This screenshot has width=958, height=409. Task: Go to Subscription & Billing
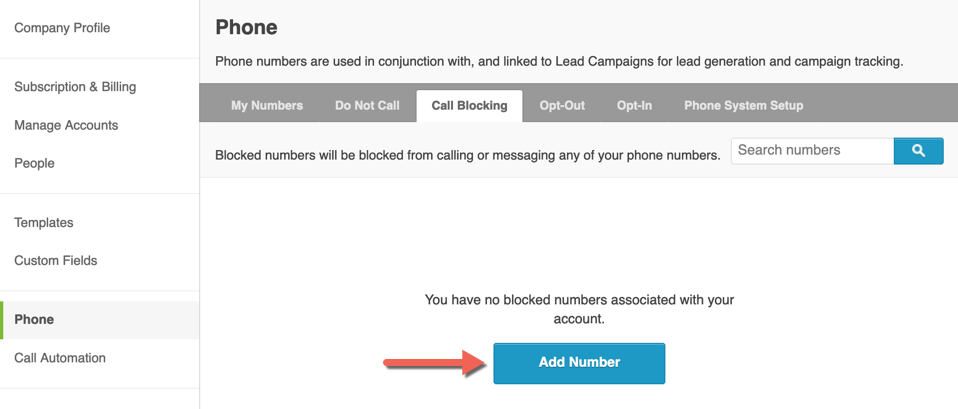tap(75, 87)
